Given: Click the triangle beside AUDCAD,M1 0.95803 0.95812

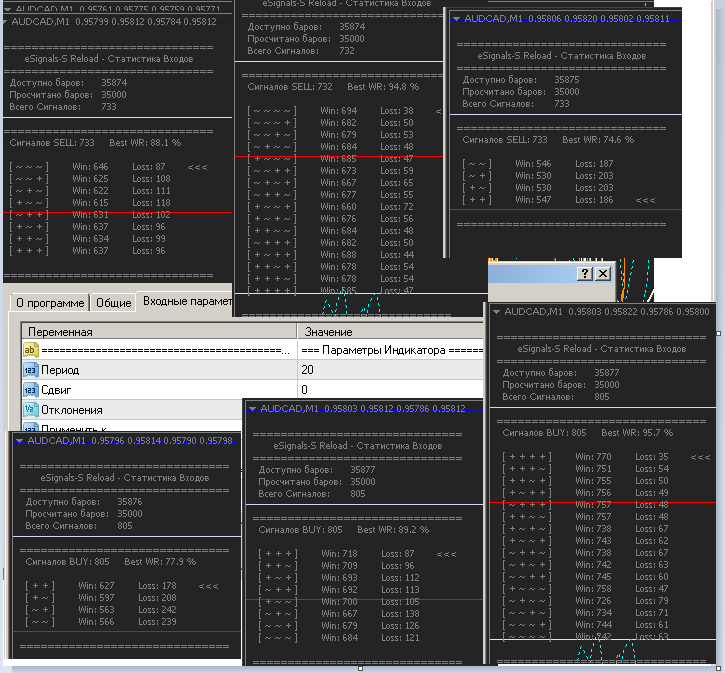Looking at the screenshot, I should [x=251, y=409].
